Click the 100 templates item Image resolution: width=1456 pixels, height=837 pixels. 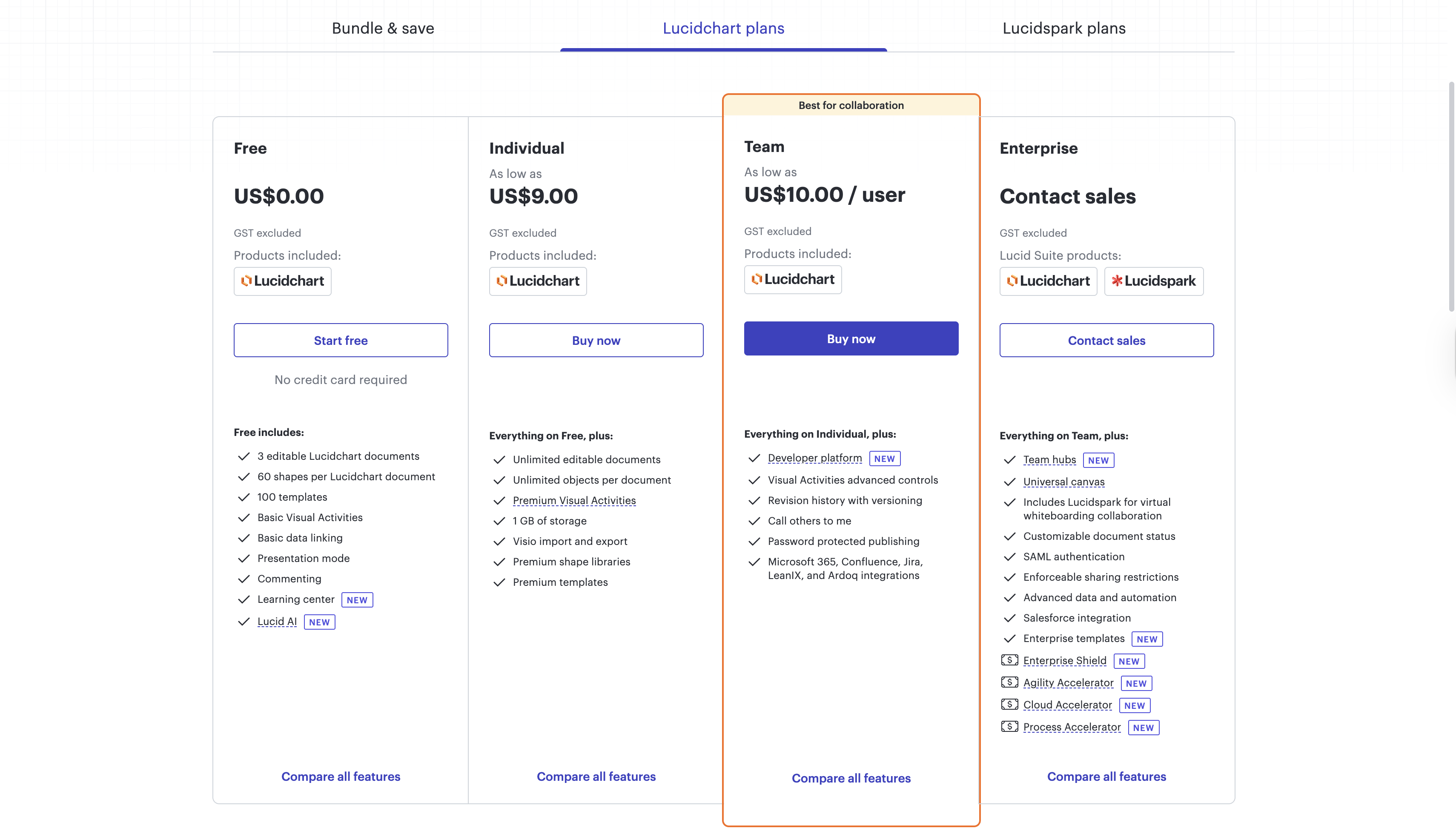coord(292,497)
